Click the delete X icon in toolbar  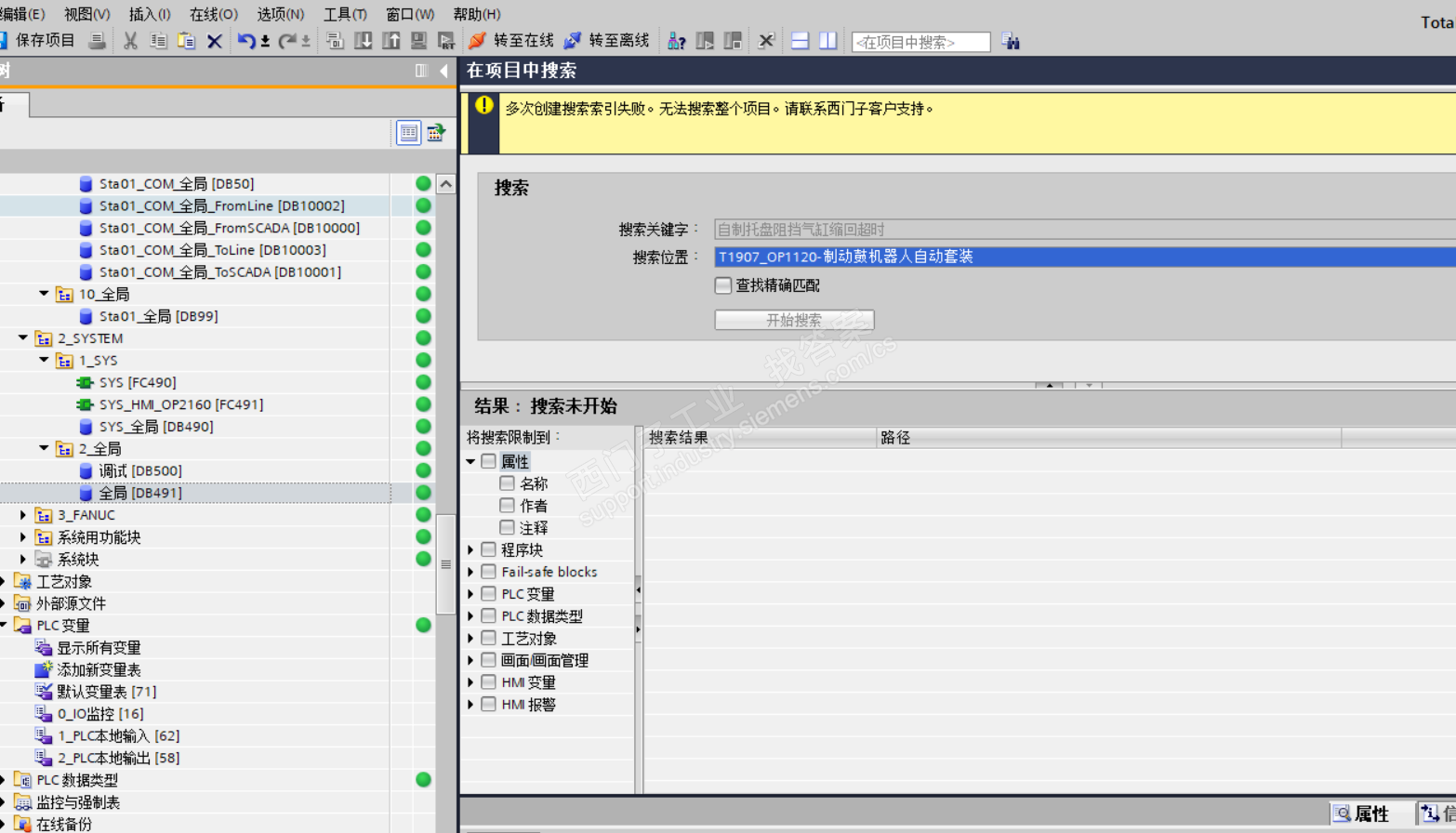(x=215, y=41)
